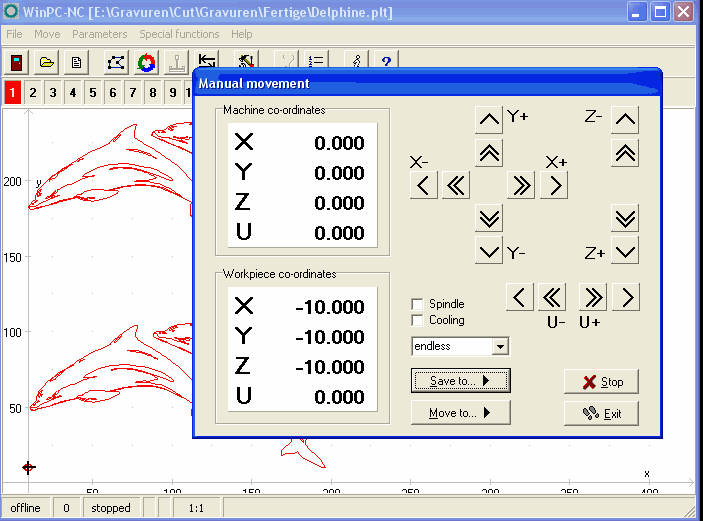703x521 pixels.
Task: Open the 'endless' step mode dropdown
Action: [x=501, y=347]
